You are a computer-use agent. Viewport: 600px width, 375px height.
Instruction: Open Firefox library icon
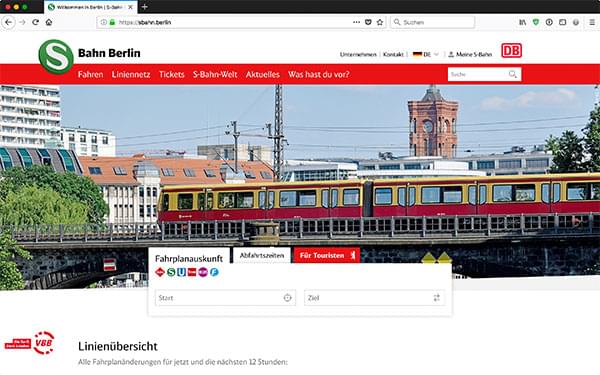point(522,22)
